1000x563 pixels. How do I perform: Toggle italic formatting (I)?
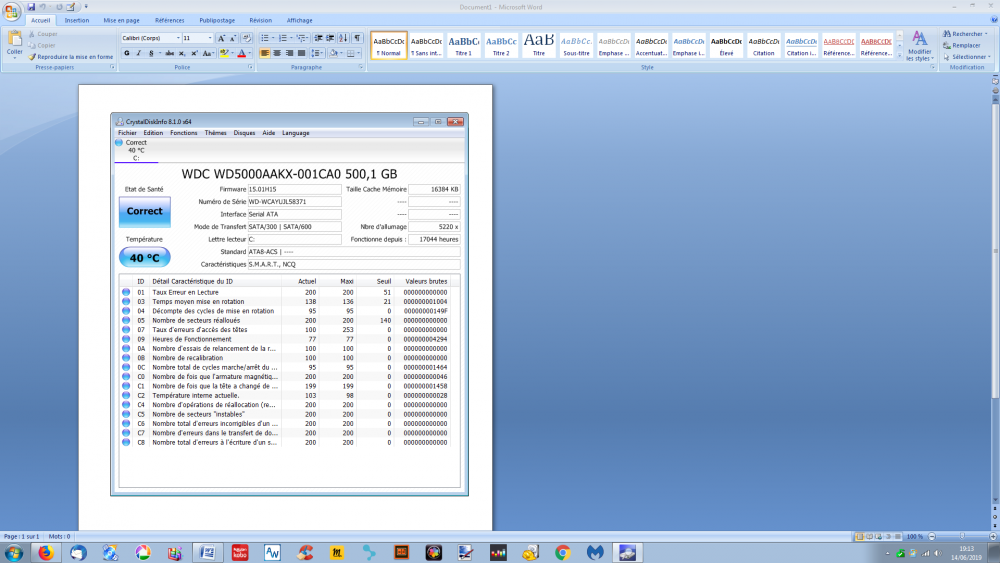[x=139, y=53]
